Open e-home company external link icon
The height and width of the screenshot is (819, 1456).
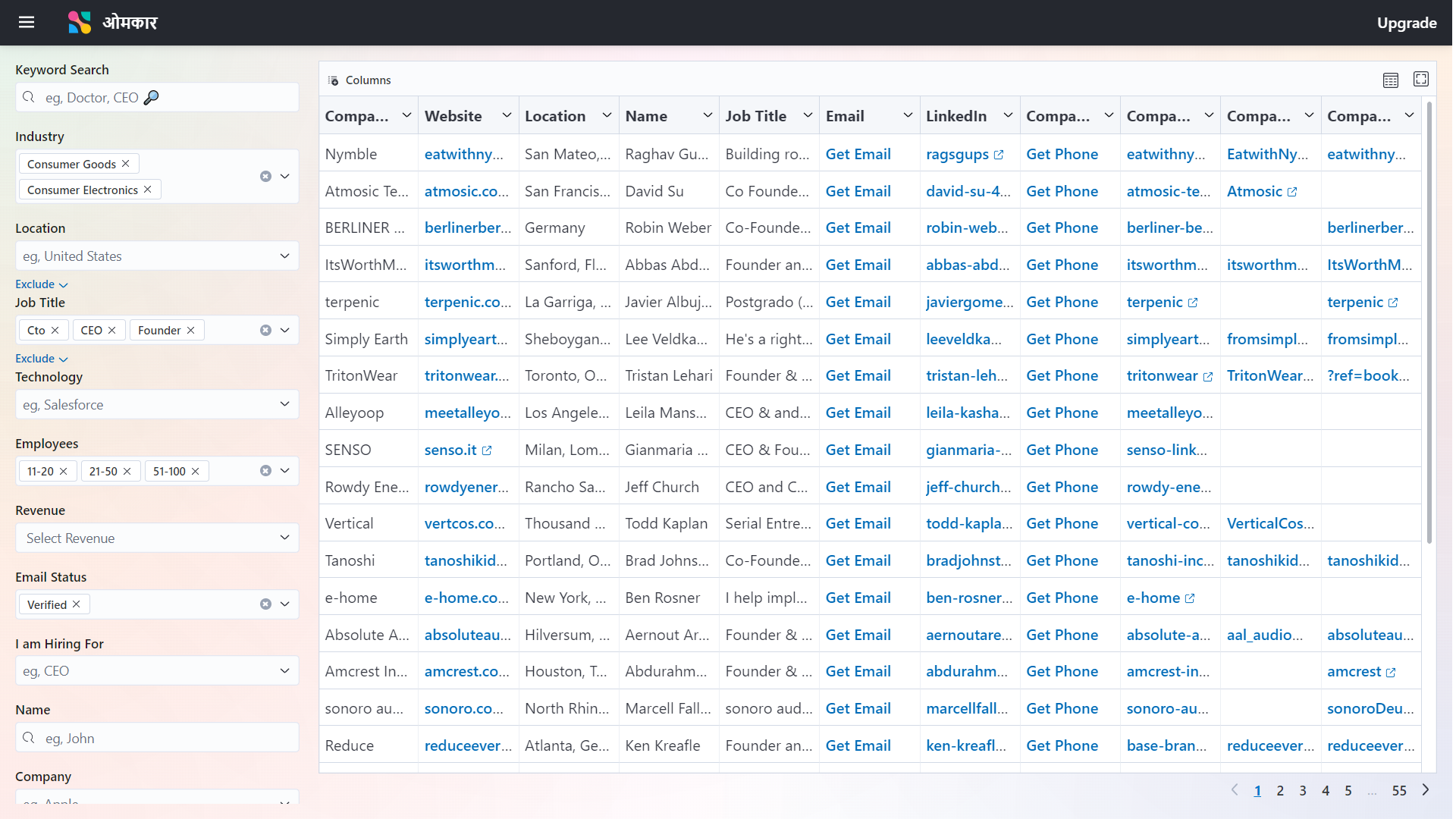[1190, 598]
